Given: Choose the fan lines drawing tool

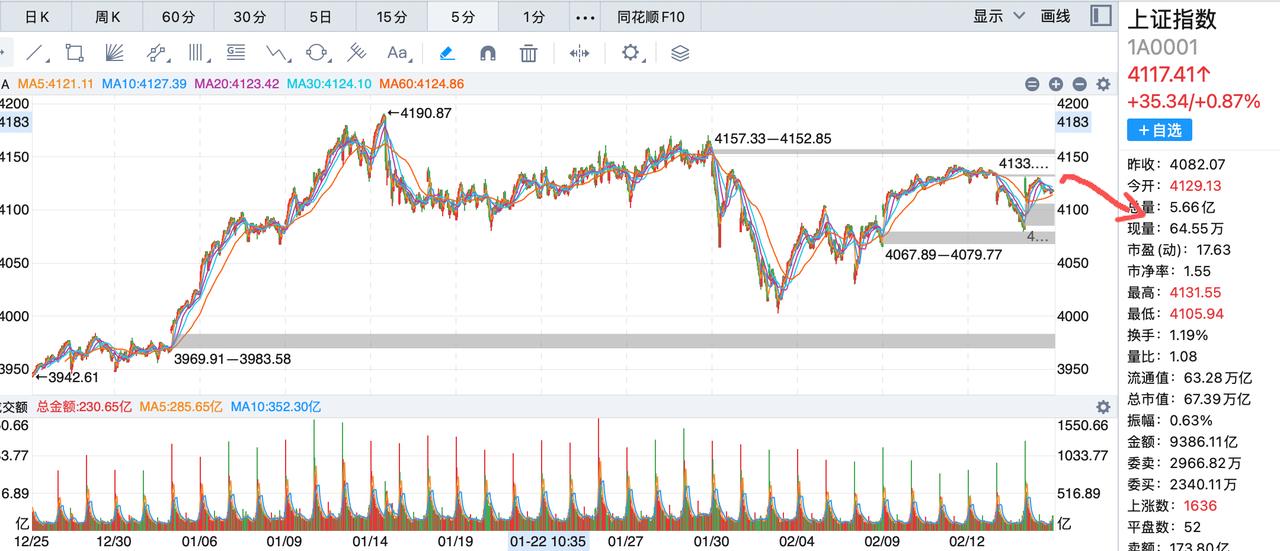Looking at the screenshot, I should (113, 52).
